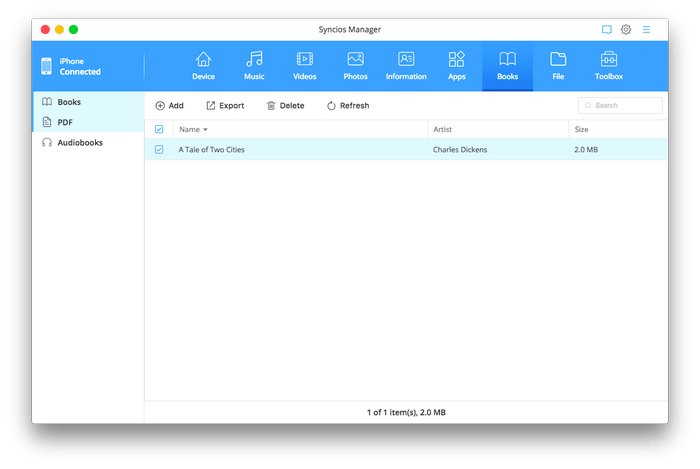This screenshot has width=700, height=469.
Task: Open the Music section
Action: [254, 66]
